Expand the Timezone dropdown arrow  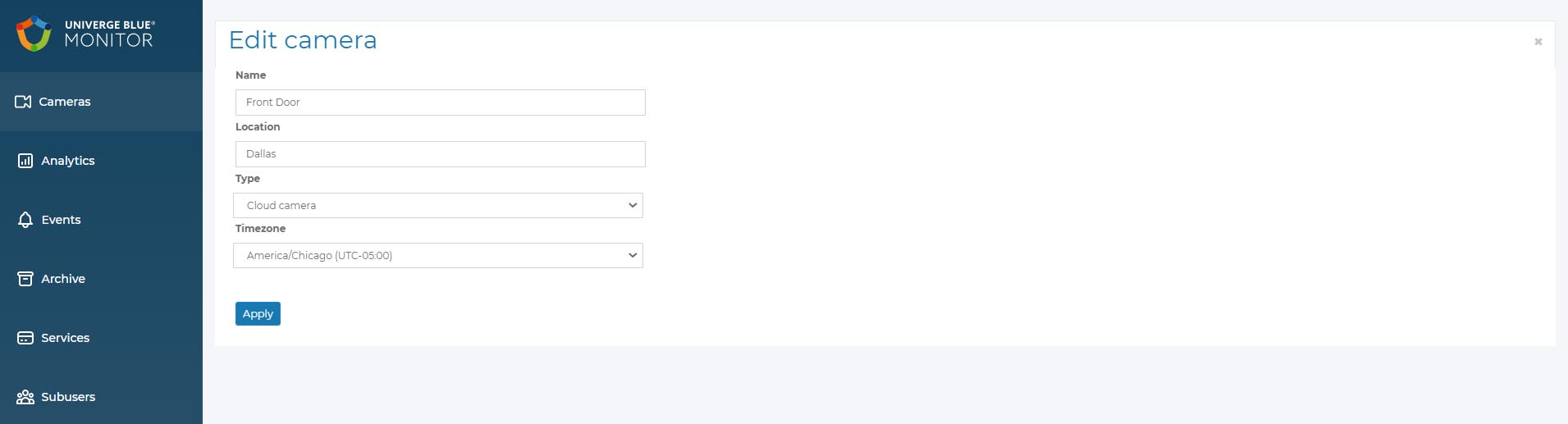tap(633, 255)
